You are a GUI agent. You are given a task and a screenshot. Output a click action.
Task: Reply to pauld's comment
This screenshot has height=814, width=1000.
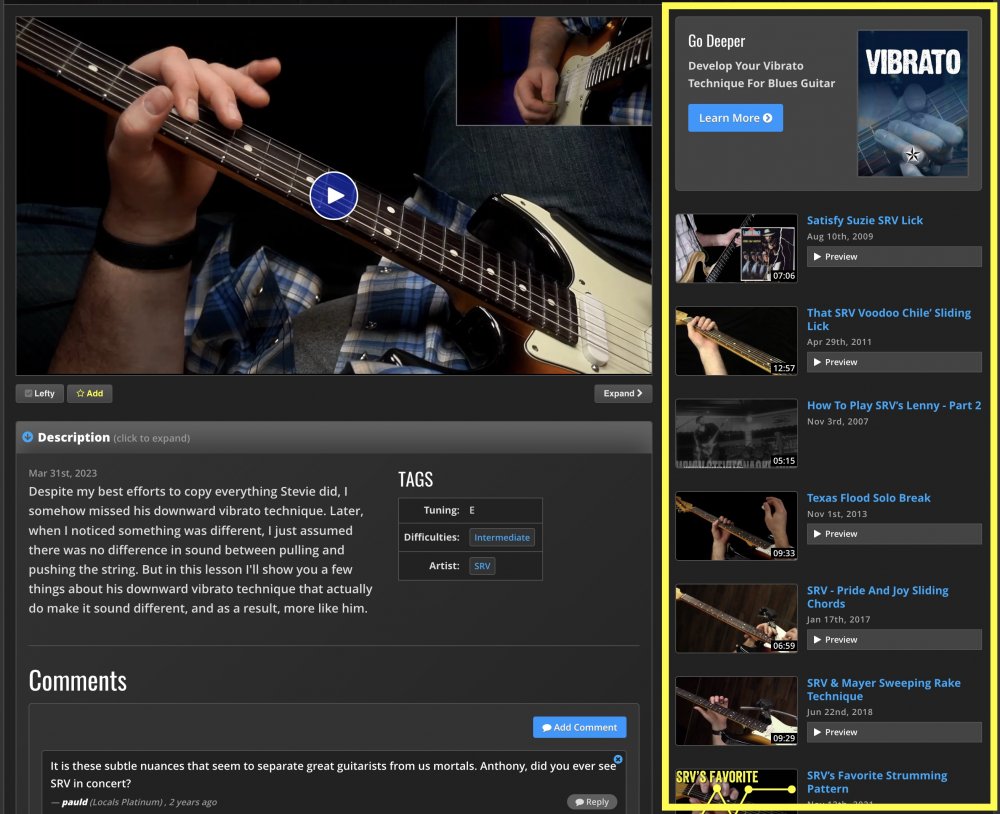591,802
